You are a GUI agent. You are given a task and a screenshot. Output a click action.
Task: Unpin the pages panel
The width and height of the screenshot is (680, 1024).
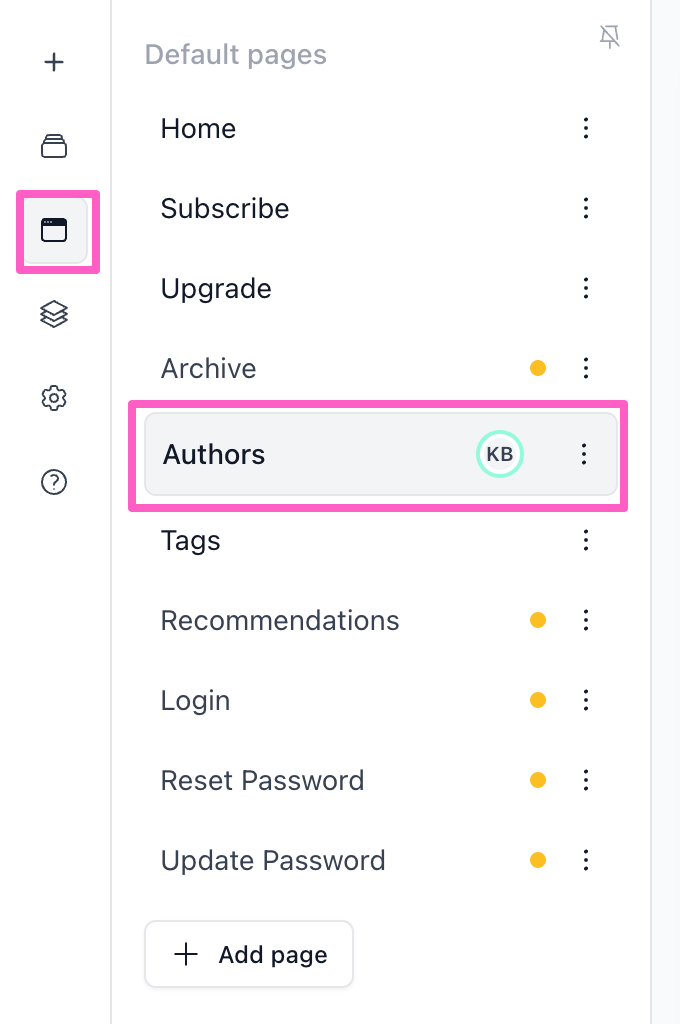pos(609,38)
